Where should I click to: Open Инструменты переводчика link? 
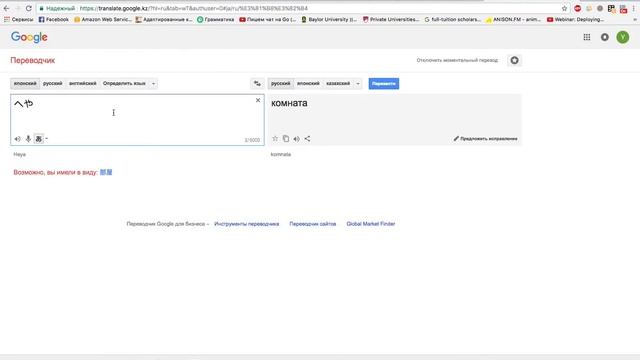coord(247,224)
